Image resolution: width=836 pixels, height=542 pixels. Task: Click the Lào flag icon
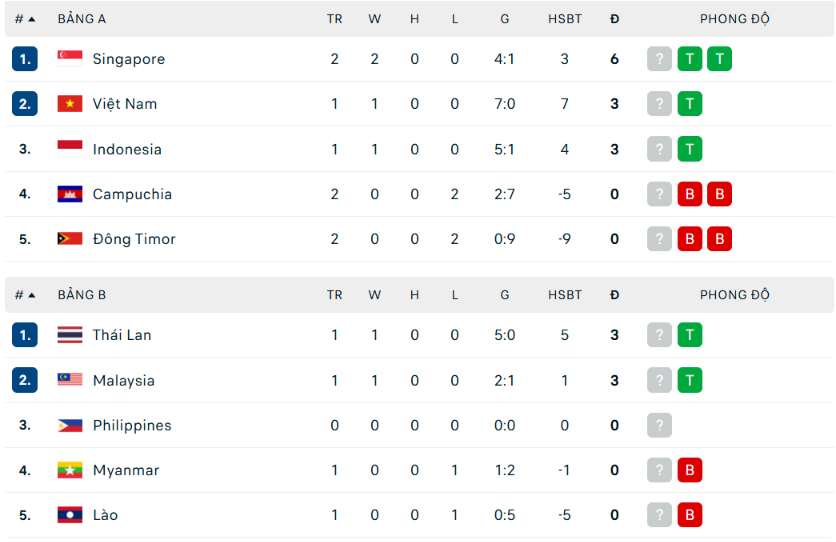pos(70,515)
